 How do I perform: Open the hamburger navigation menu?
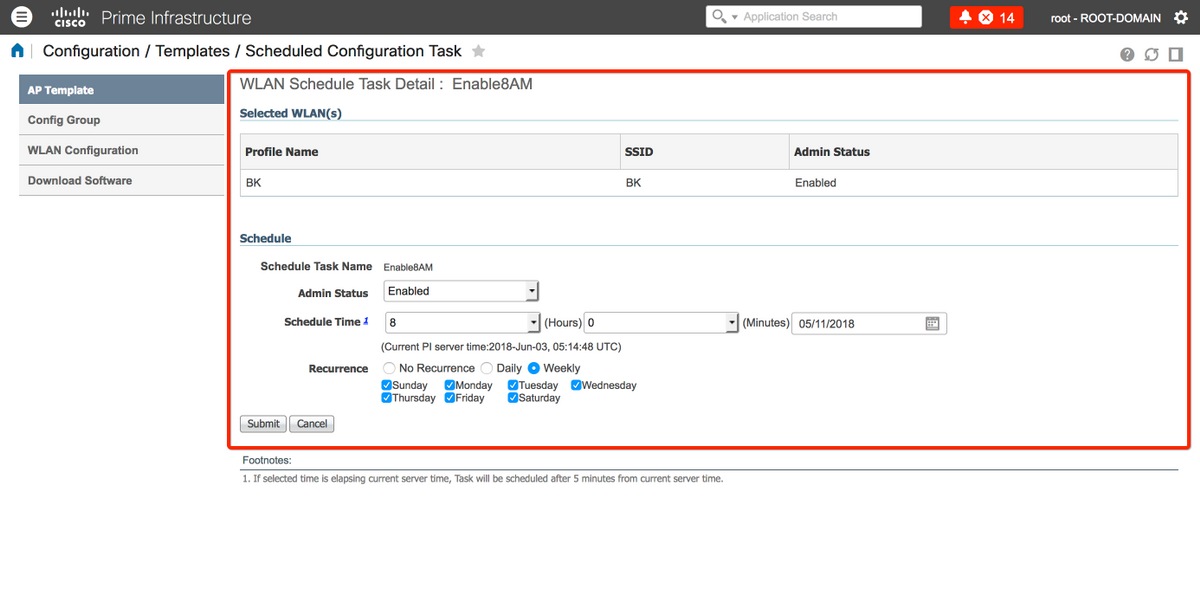tap(22, 17)
